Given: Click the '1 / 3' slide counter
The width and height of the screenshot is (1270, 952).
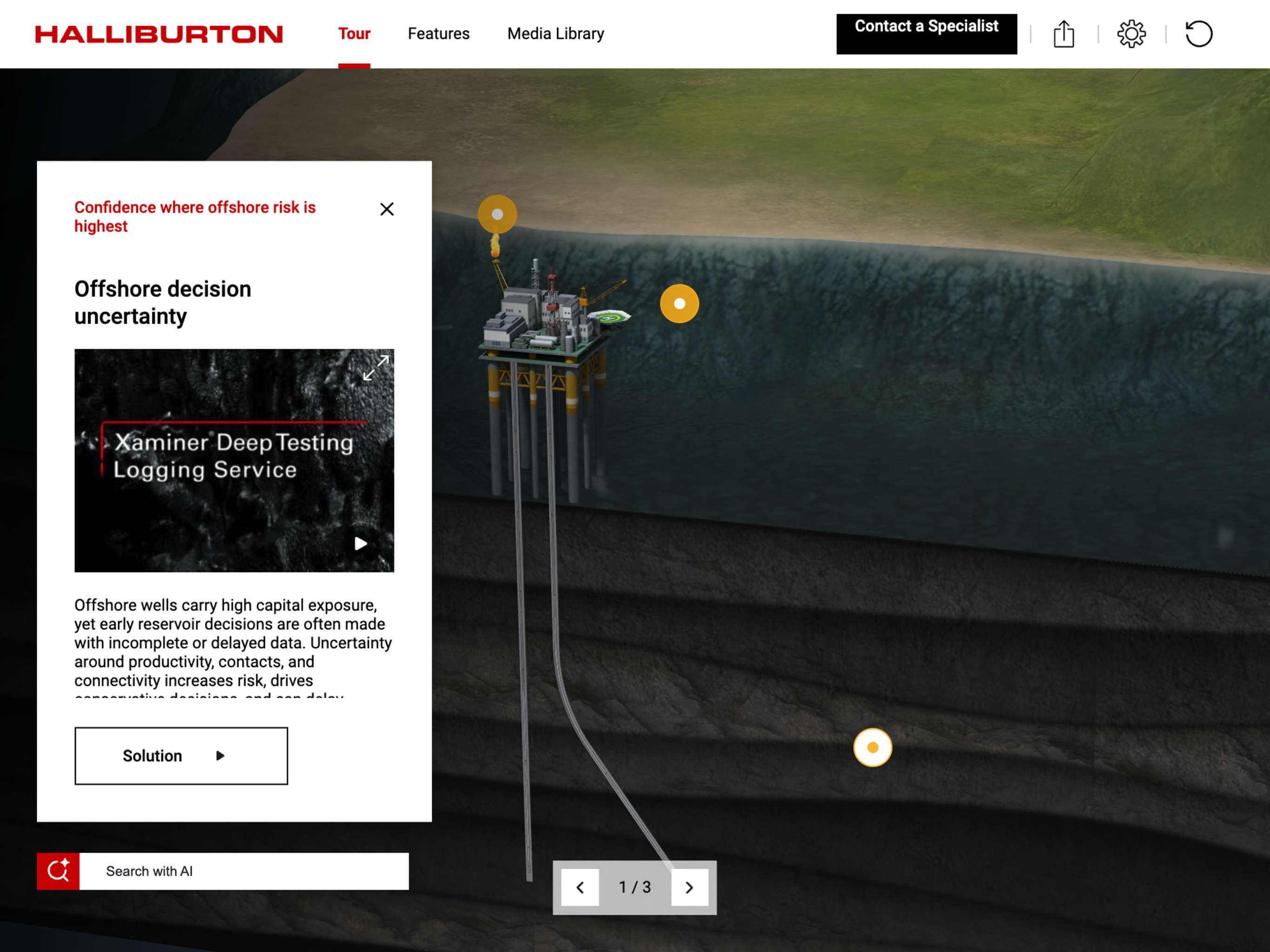Looking at the screenshot, I should tap(635, 888).
